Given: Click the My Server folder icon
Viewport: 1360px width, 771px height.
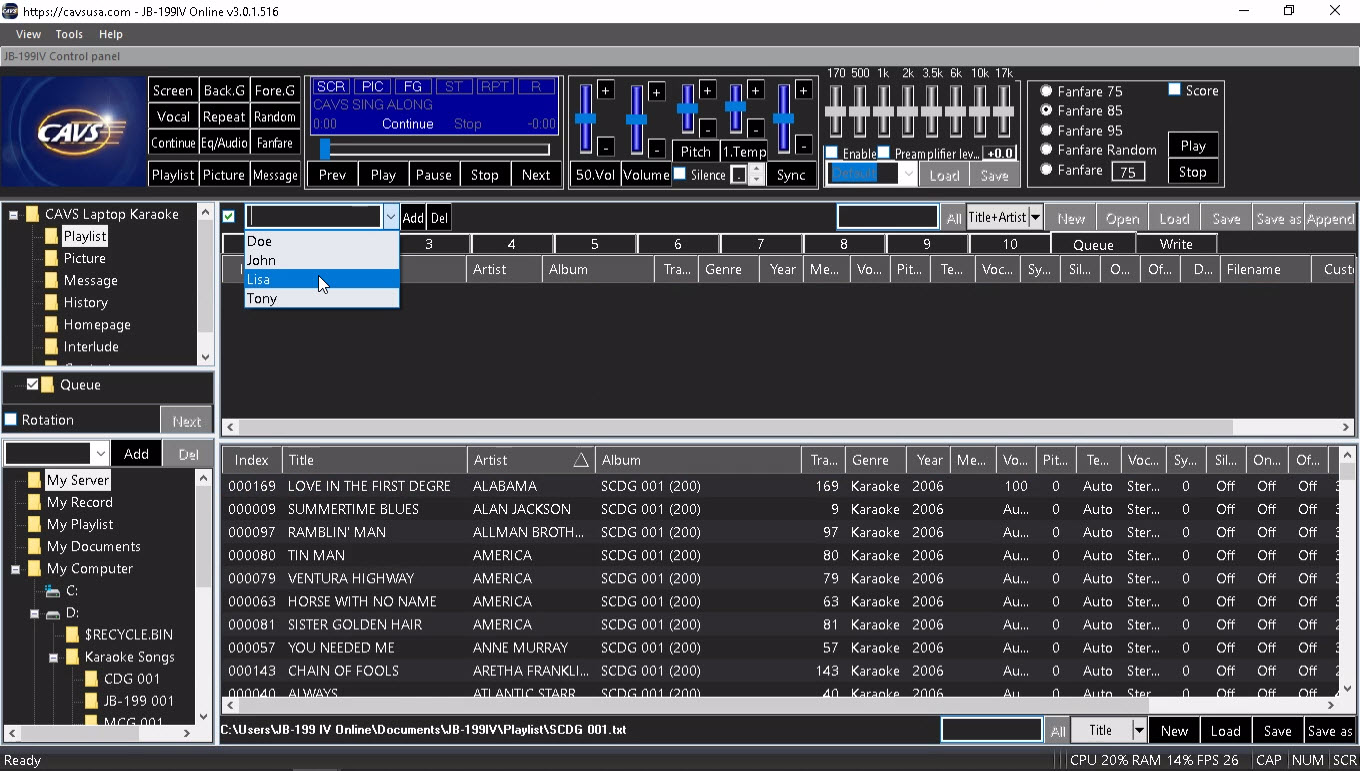Looking at the screenshot, I should pos(34,480).
